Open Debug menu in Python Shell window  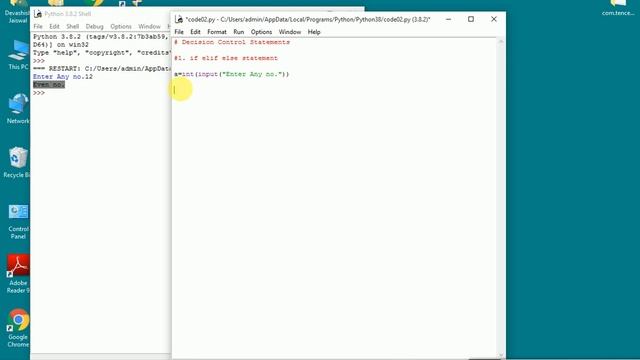coord(94,27)
